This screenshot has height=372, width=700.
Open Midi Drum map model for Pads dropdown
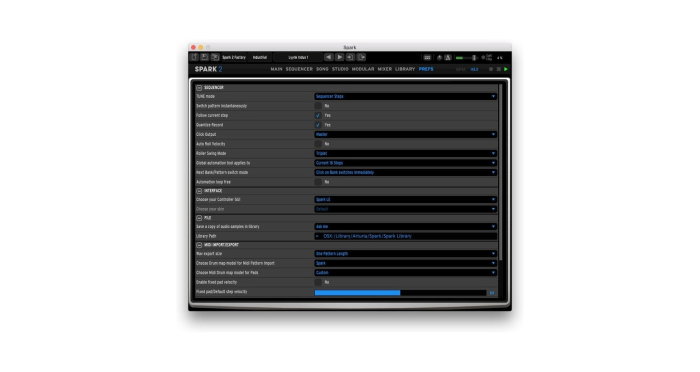pyautogui.click(x=405, y=273)
